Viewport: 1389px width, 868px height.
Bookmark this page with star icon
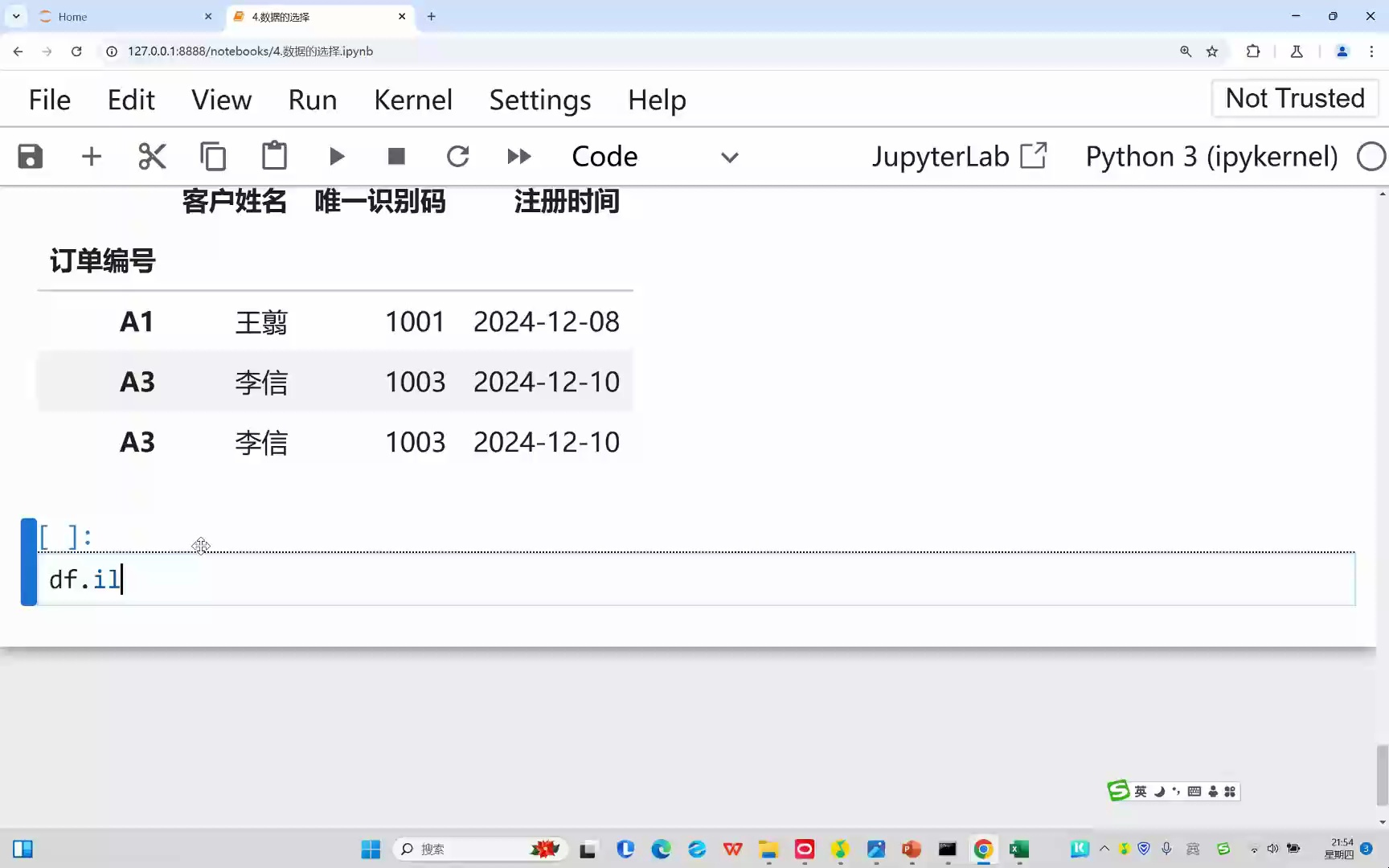pyautogui.click(x=1212, y=51)
